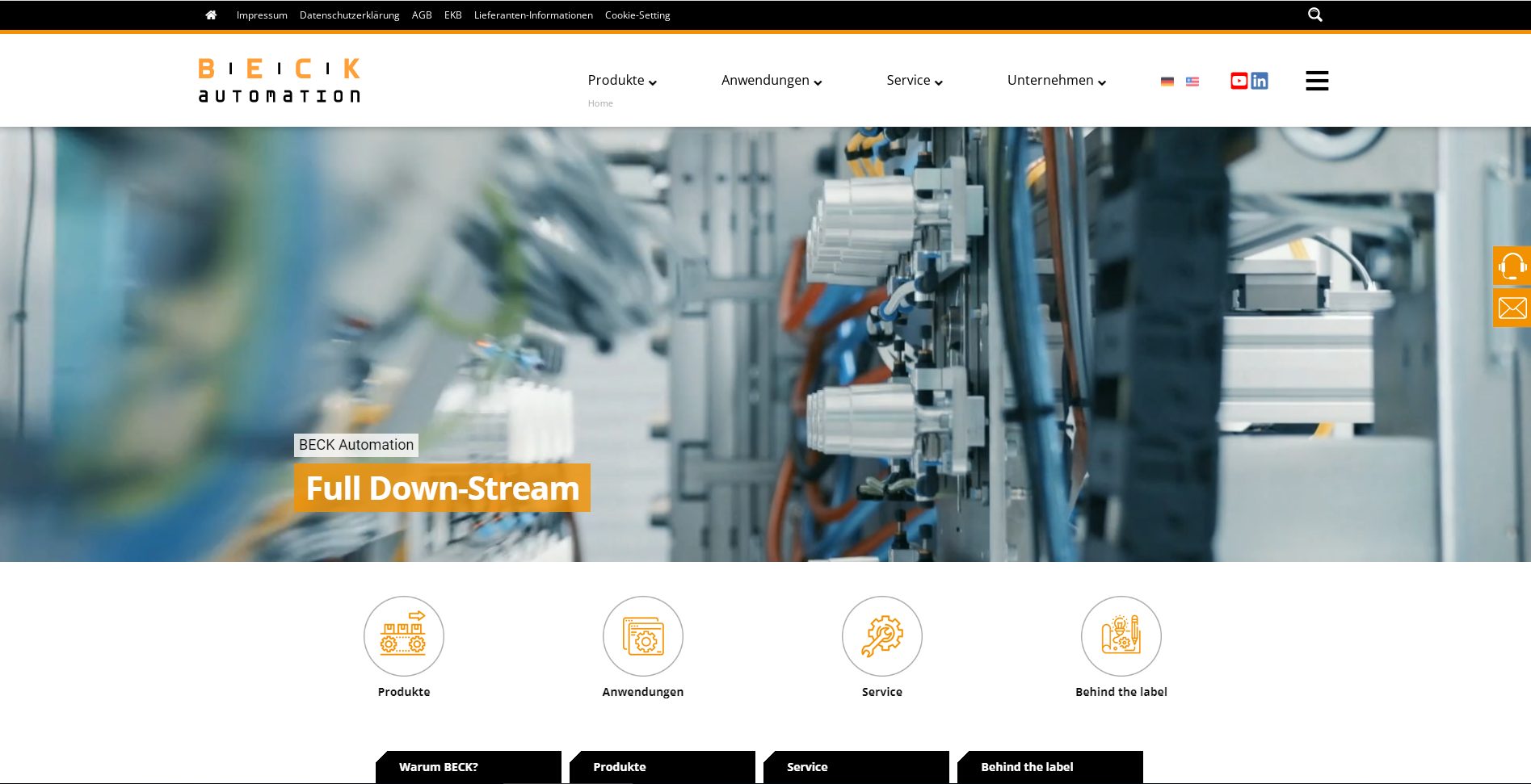Viewport: 1531px width, 784px height.
Task: Click the Behind the label blueprint icon
Action: (x=1121, y=635)
